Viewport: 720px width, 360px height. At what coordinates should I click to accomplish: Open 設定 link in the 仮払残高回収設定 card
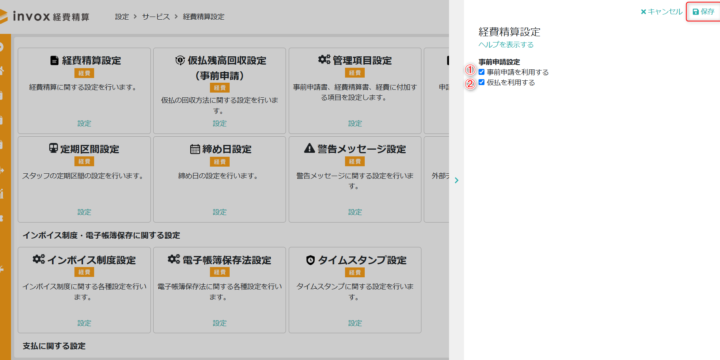click(x=219, y=124)
